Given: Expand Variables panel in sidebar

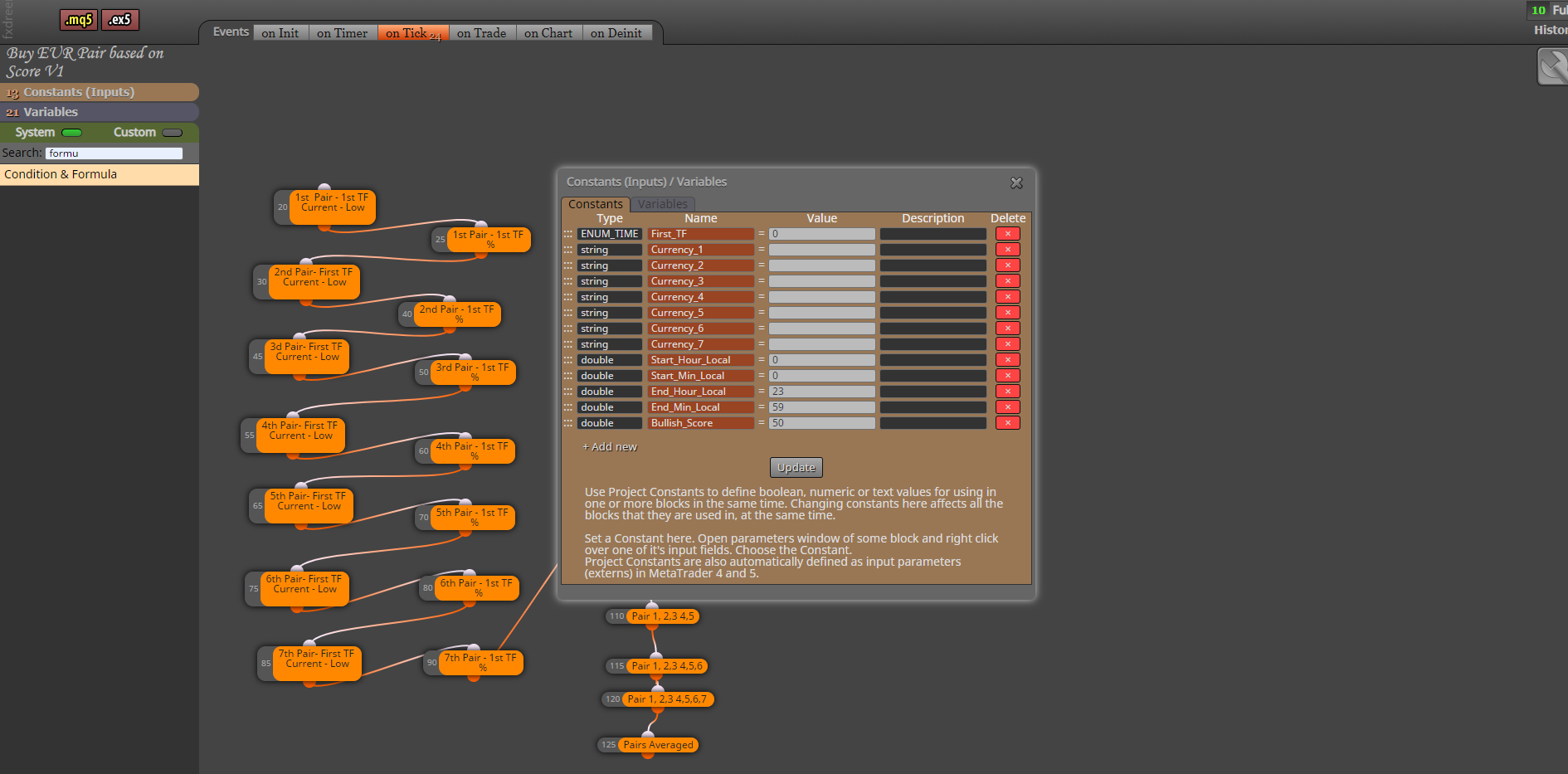Looking at the screenshot, I should pos(100,112).
